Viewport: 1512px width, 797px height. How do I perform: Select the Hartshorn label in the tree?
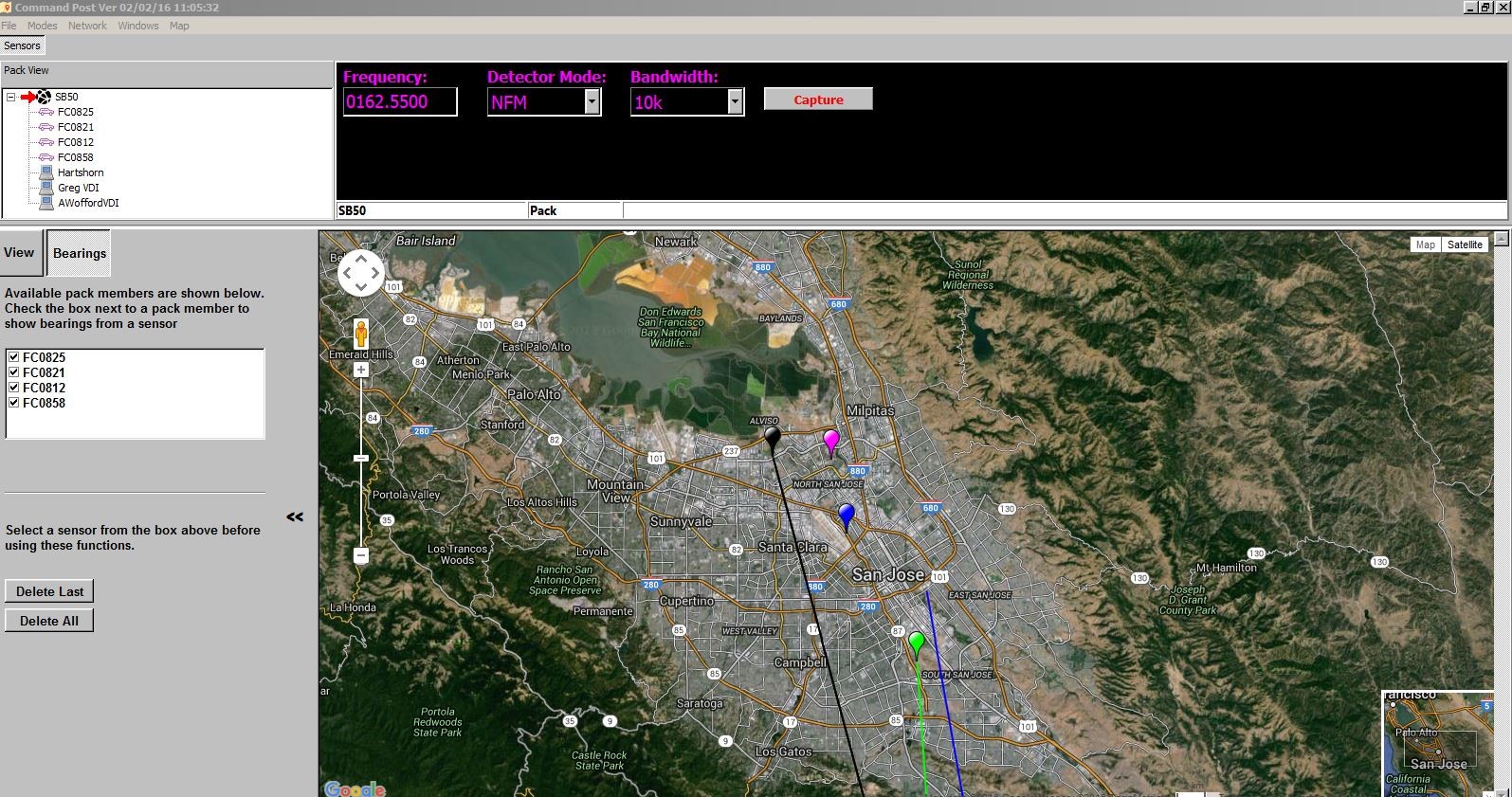(81, 172)
